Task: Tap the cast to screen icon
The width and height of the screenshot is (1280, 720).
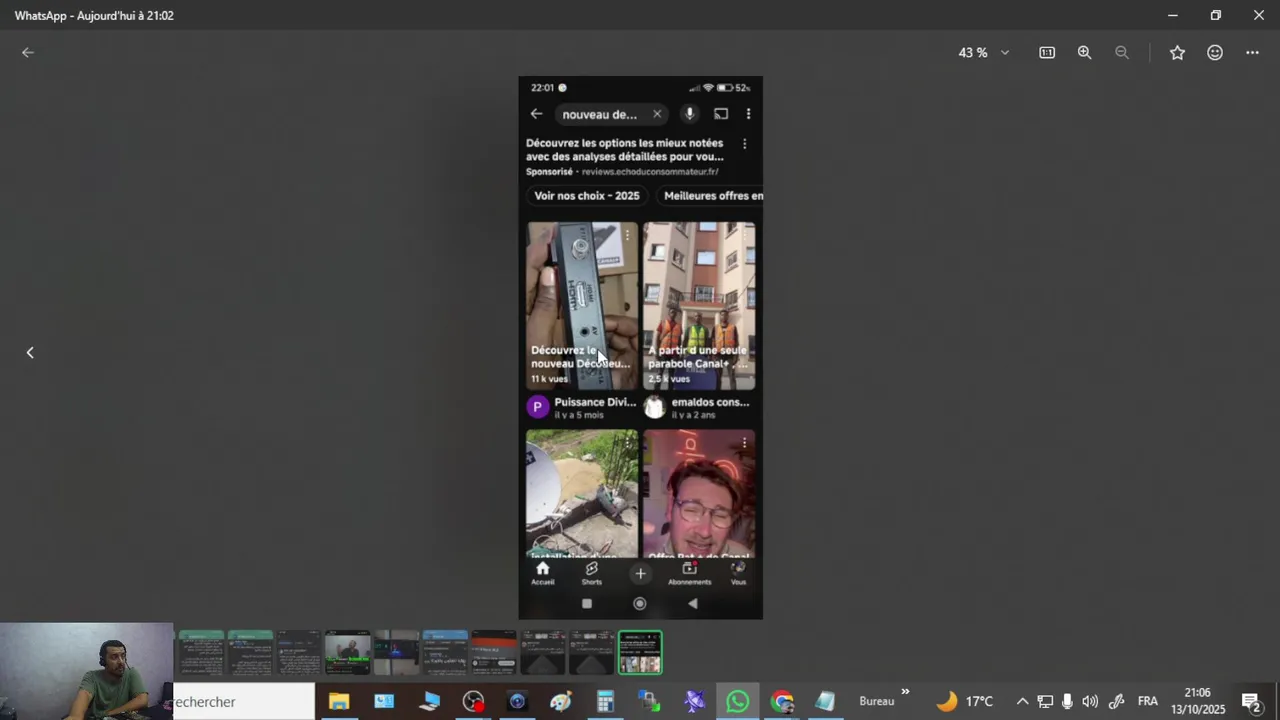Action: (721, 114)
